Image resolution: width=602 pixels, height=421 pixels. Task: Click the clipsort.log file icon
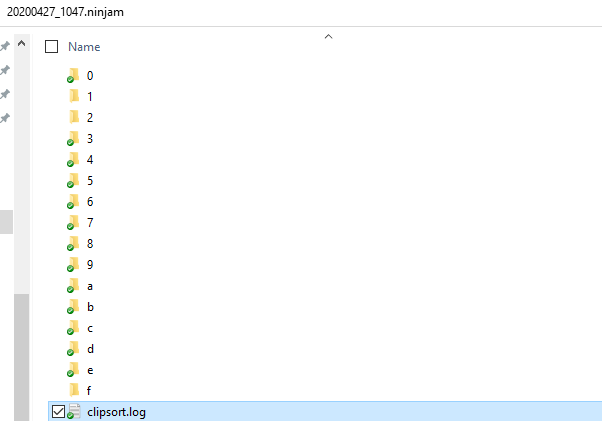[x=74, y=411]
